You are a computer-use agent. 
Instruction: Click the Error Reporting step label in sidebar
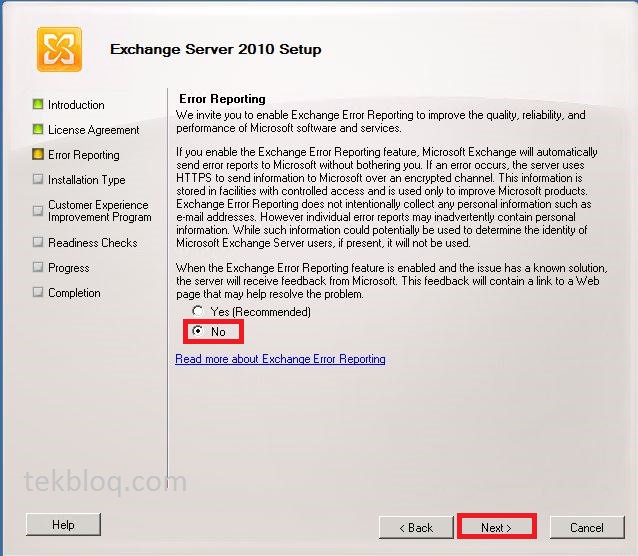tap(84, 155)
